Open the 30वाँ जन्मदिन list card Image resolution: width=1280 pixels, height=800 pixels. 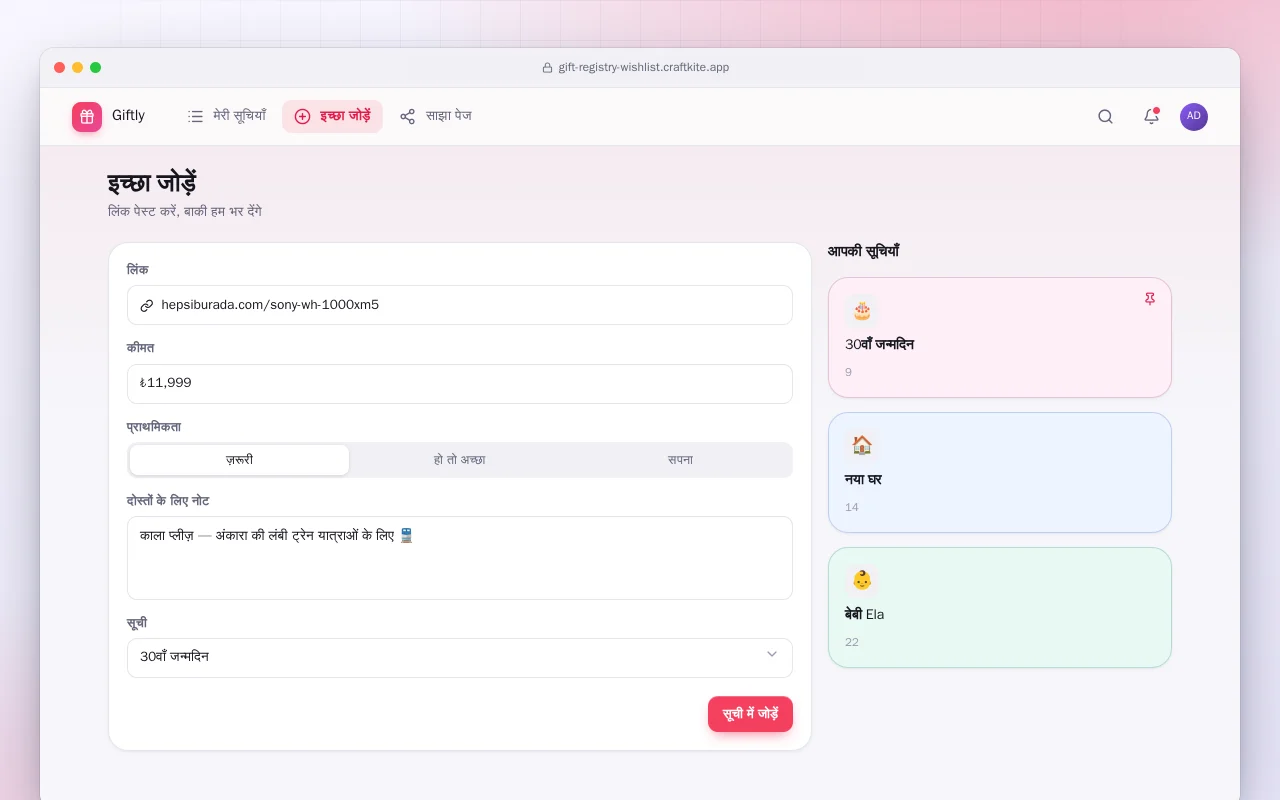click(1000, 337)
